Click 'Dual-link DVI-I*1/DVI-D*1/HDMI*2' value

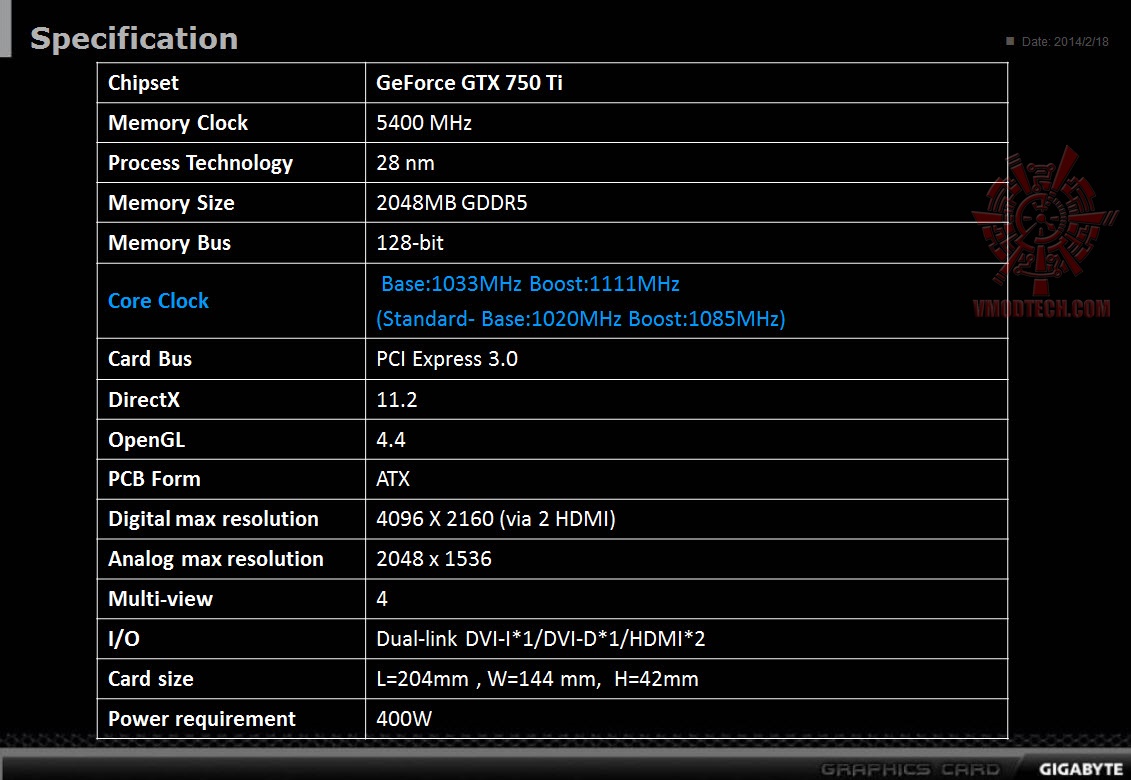tap(540, 639)
